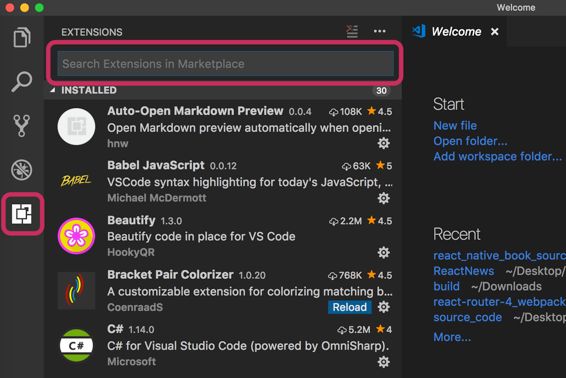
Task: Open the Debug bug icon
Action: pos(22,170)
